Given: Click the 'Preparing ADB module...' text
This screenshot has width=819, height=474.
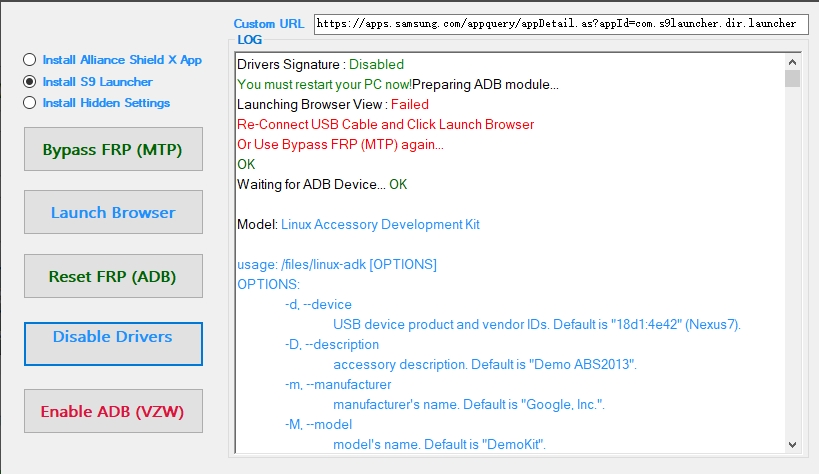Looking at the screenshot, I should (x=485, y=85).
